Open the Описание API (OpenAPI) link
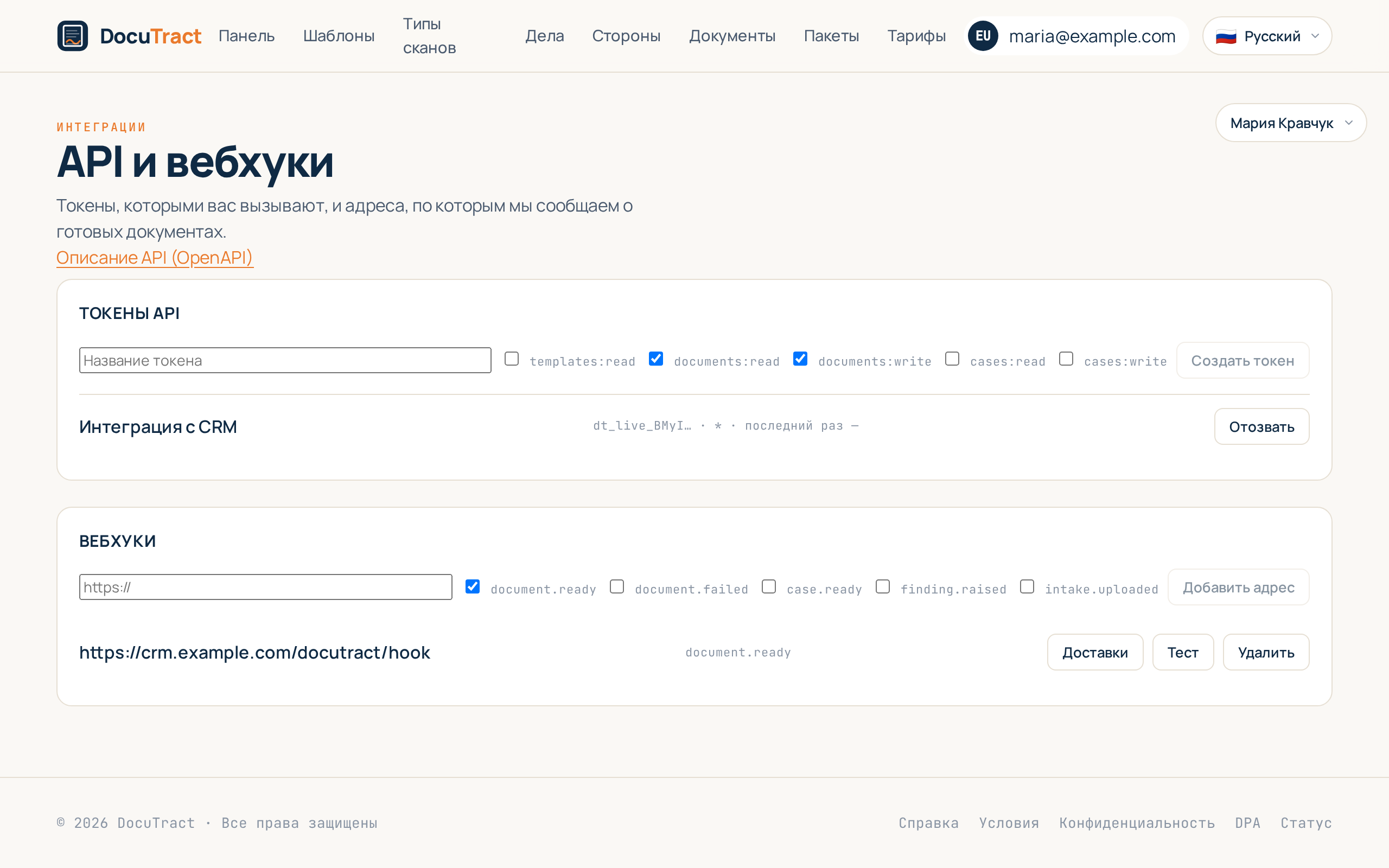Image resolution: width=1389 pixels, height=868 pixels. coord(155,257)
